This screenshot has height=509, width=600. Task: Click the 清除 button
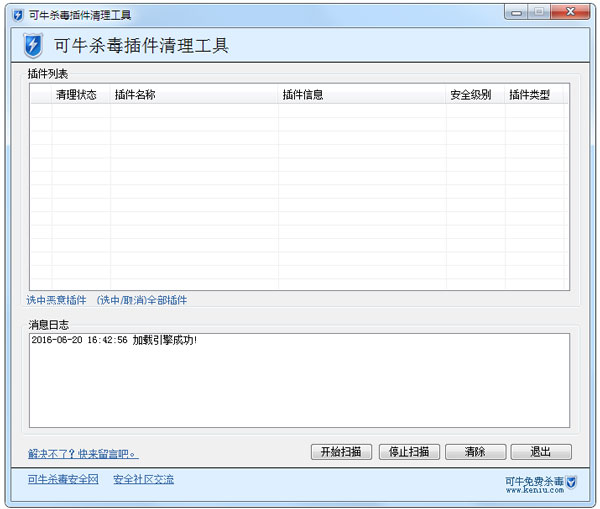(475, 452)
